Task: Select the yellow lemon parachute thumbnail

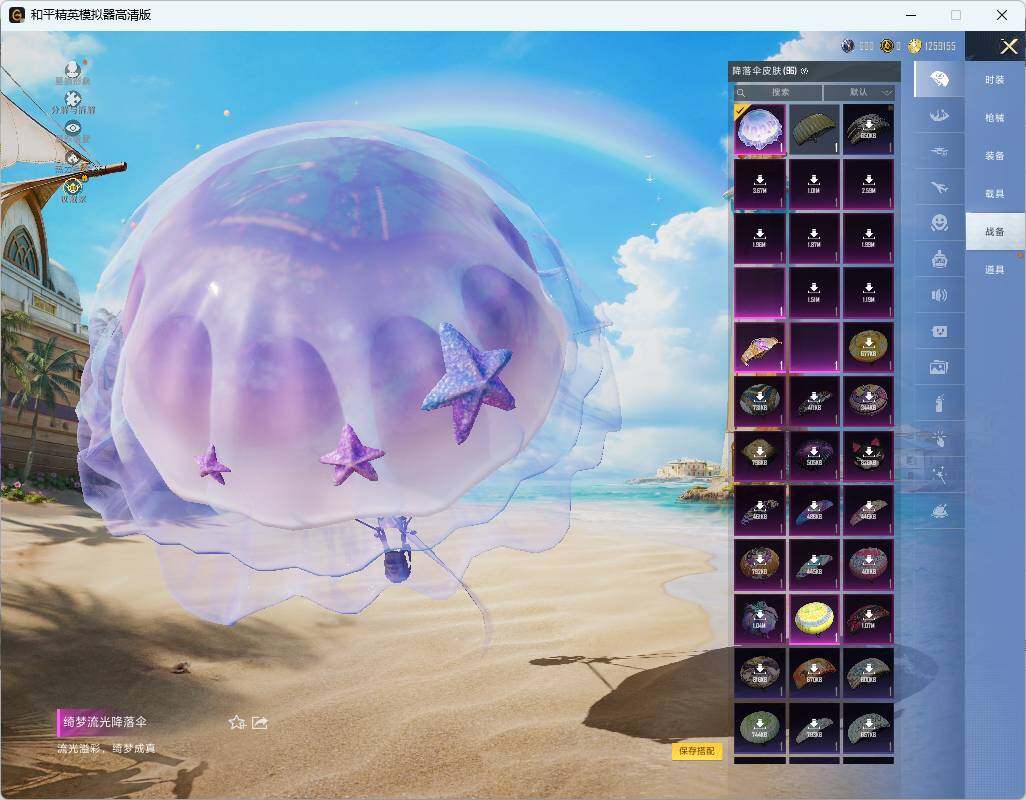Action: pos(814,619)
